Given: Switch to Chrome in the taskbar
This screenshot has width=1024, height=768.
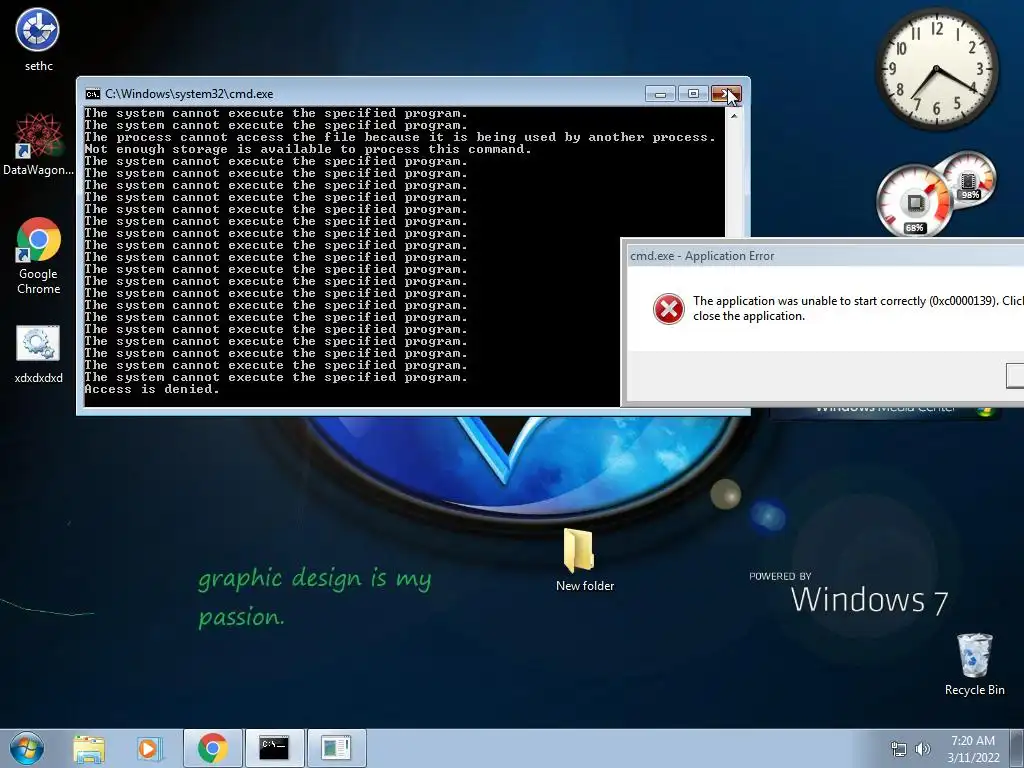Looking at the screenshot, I should pyautogui.click(x=213, y=748).
